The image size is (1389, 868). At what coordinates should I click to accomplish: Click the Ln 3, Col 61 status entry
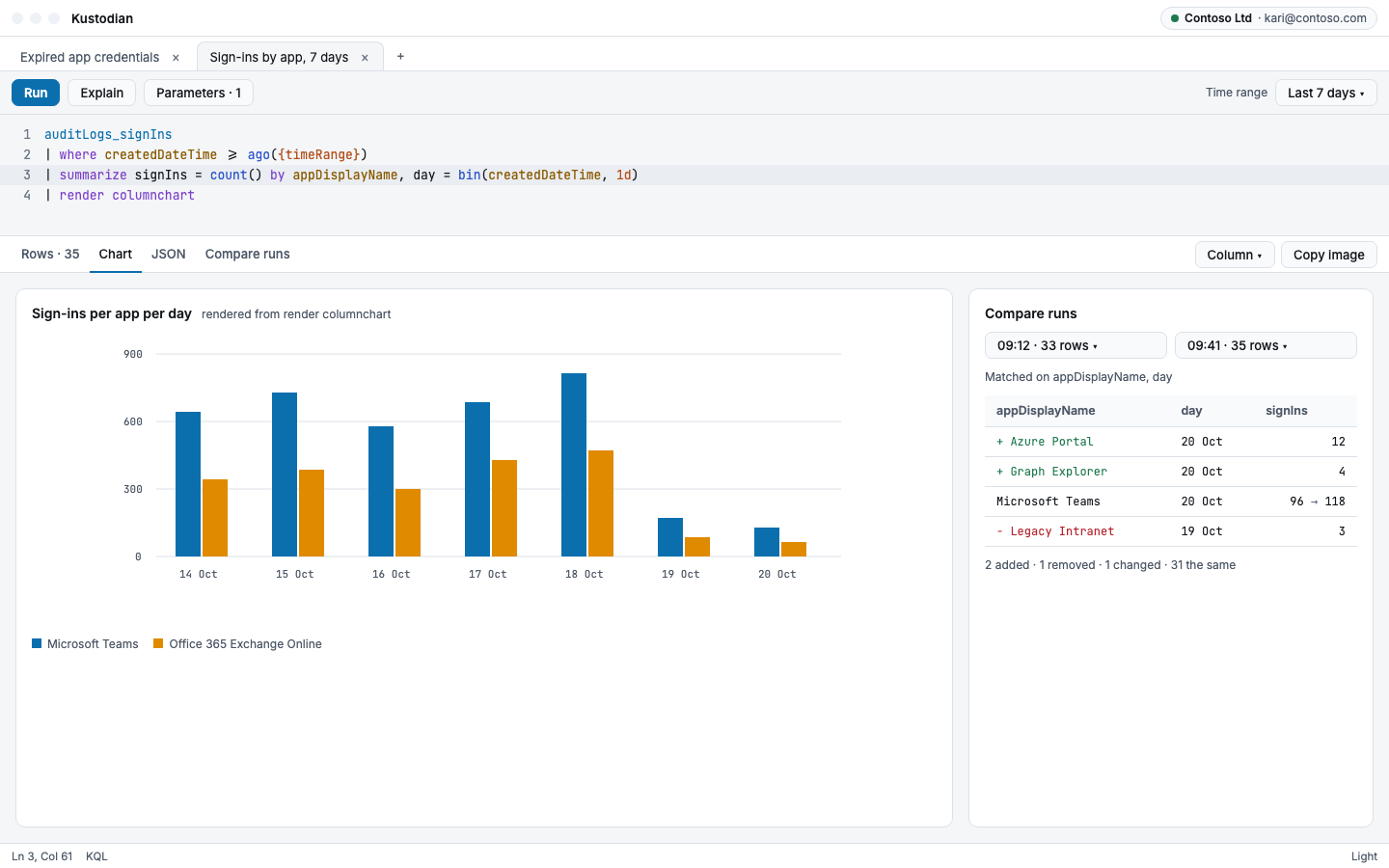pos(41,856)
